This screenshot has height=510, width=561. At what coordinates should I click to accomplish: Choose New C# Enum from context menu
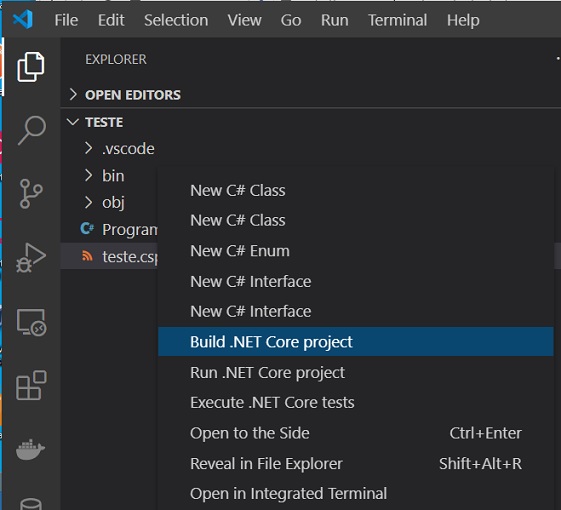click(x=356, y=251)
